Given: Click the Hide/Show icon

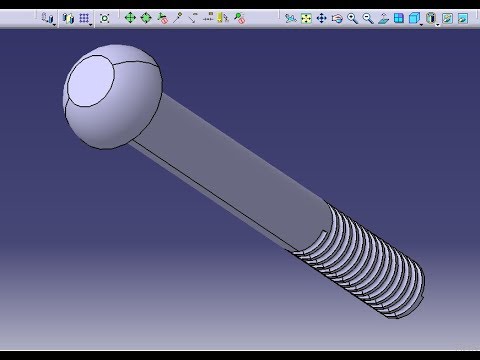Looking at the screenshot, I should coord(447,18).
